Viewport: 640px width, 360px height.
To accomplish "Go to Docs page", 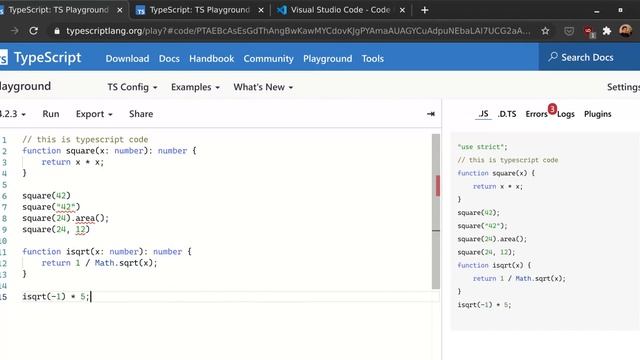I will (169, 59).
